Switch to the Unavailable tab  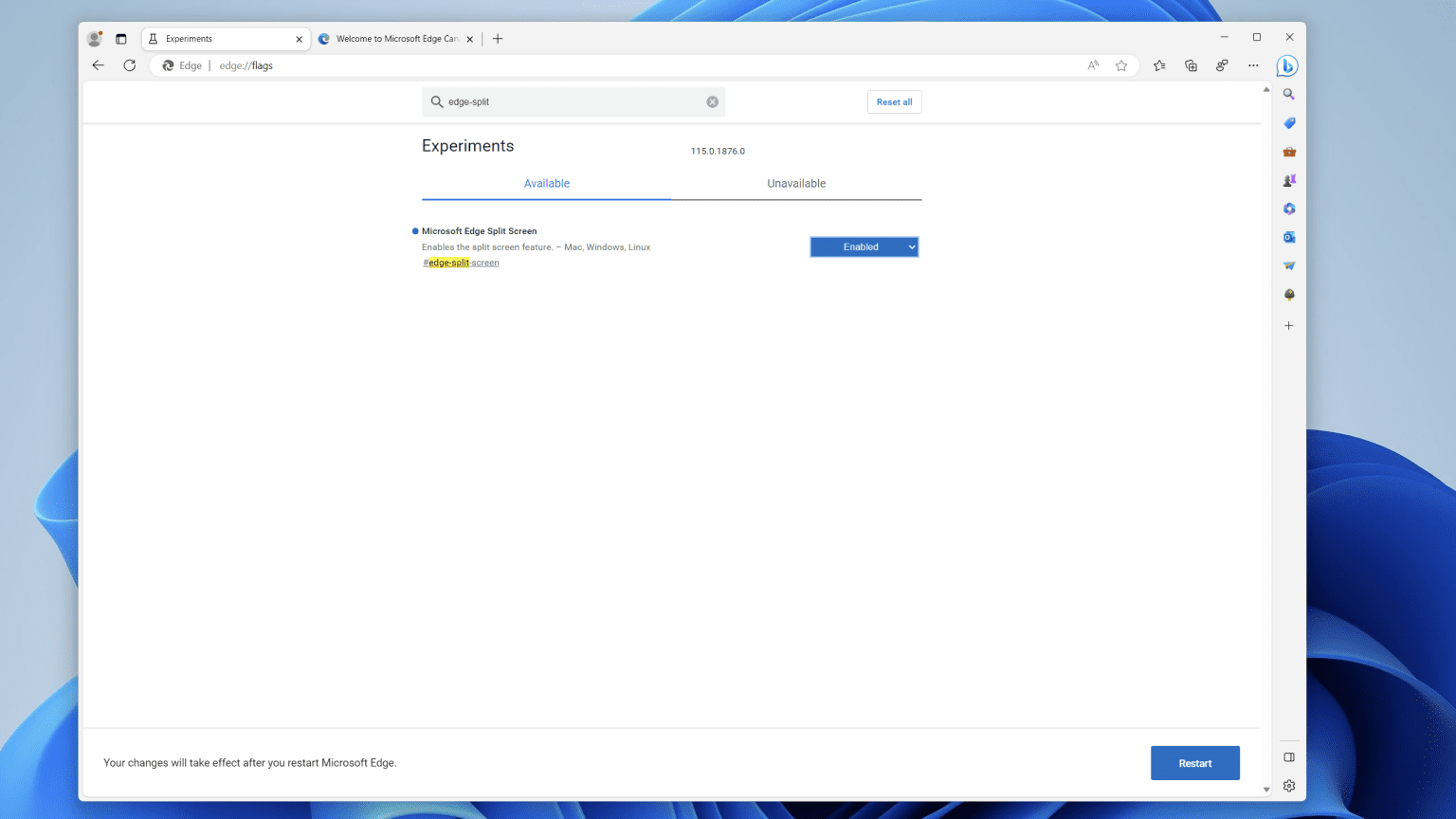tap(795, 183)
